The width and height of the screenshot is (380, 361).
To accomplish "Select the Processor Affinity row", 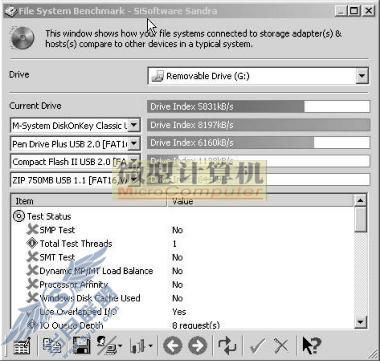I will [x=183, y=284].
